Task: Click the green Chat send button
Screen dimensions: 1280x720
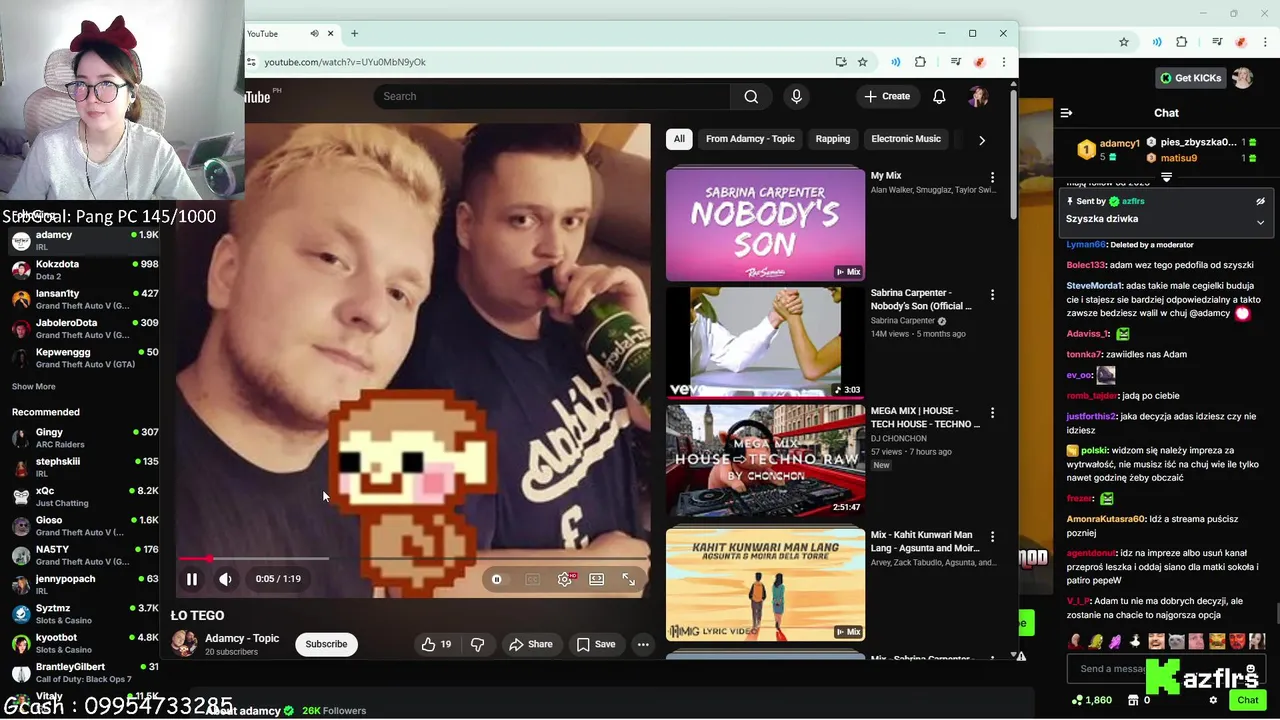Action: pyautogui.click(x=1247, y=700)
